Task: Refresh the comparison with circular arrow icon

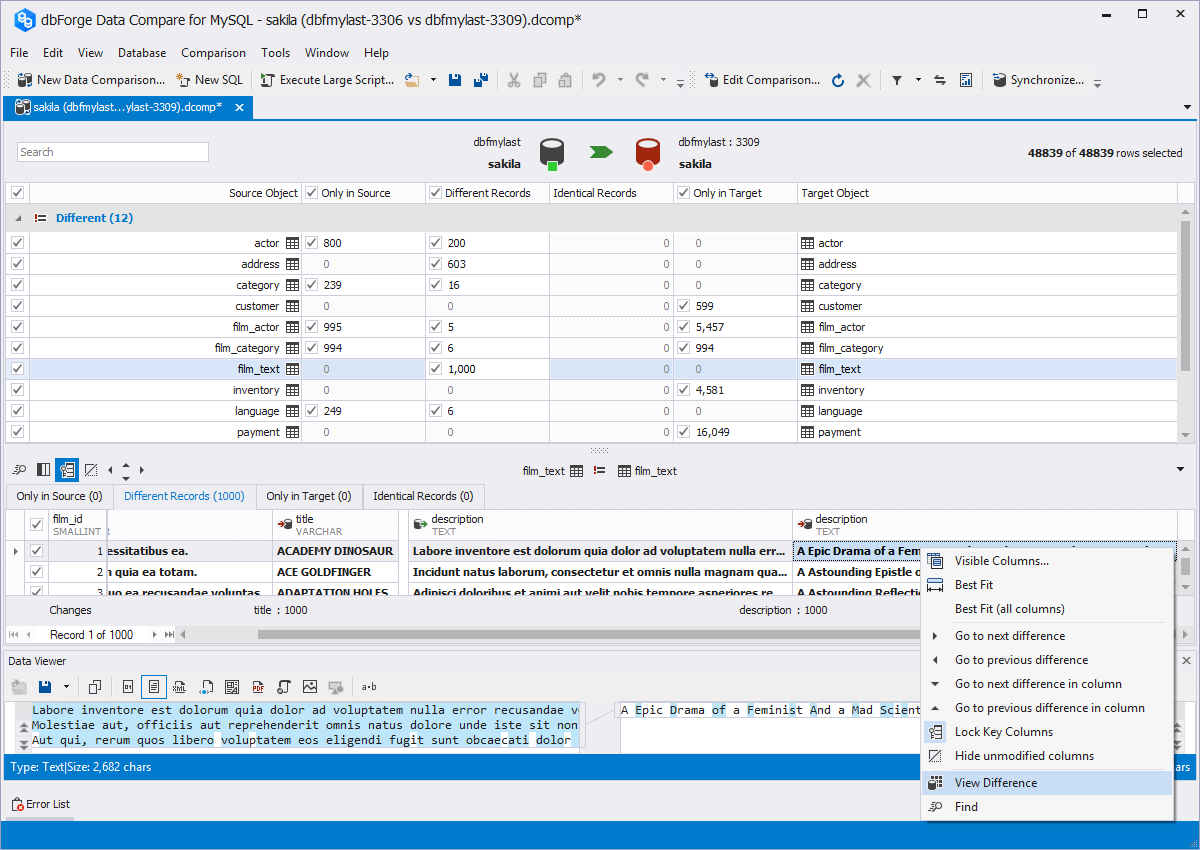Action: [838, 80]
